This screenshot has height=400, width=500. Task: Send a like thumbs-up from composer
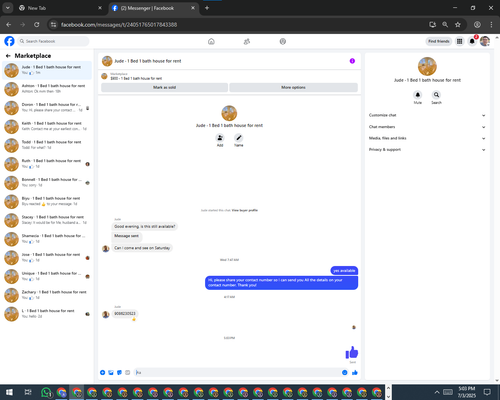point(355,372)
